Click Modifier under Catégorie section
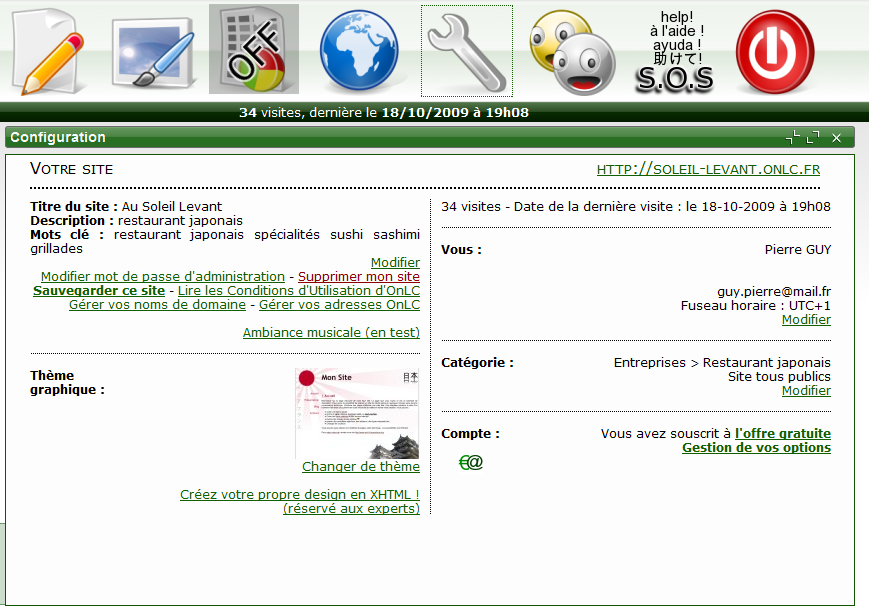This screenshot has height=607, width=869. point(806,390)
